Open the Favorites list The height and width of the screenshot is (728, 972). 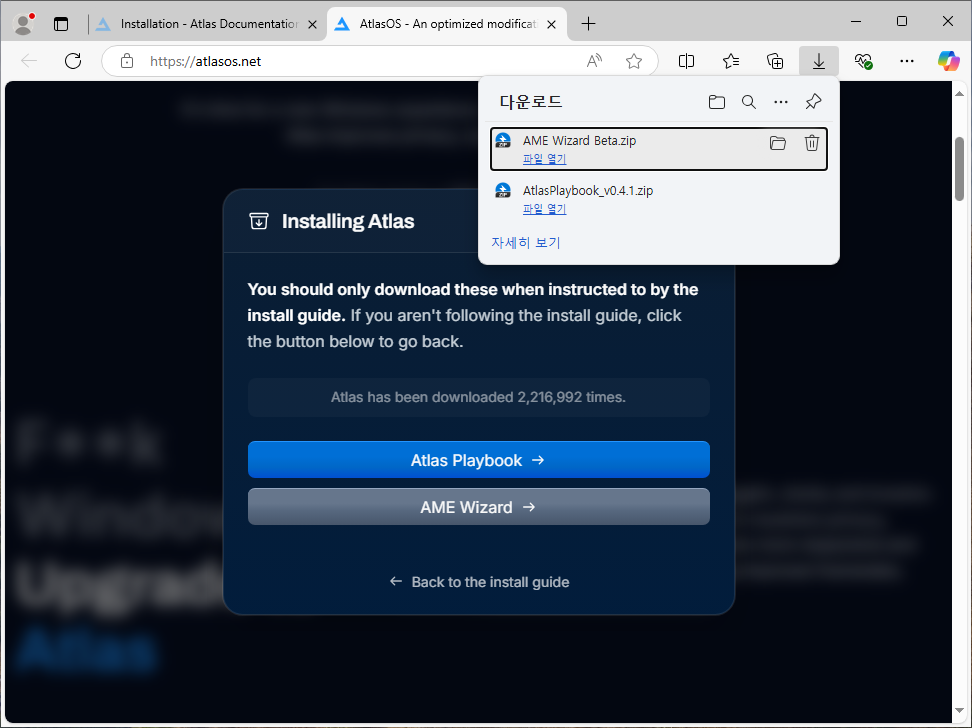click(731, 61)
